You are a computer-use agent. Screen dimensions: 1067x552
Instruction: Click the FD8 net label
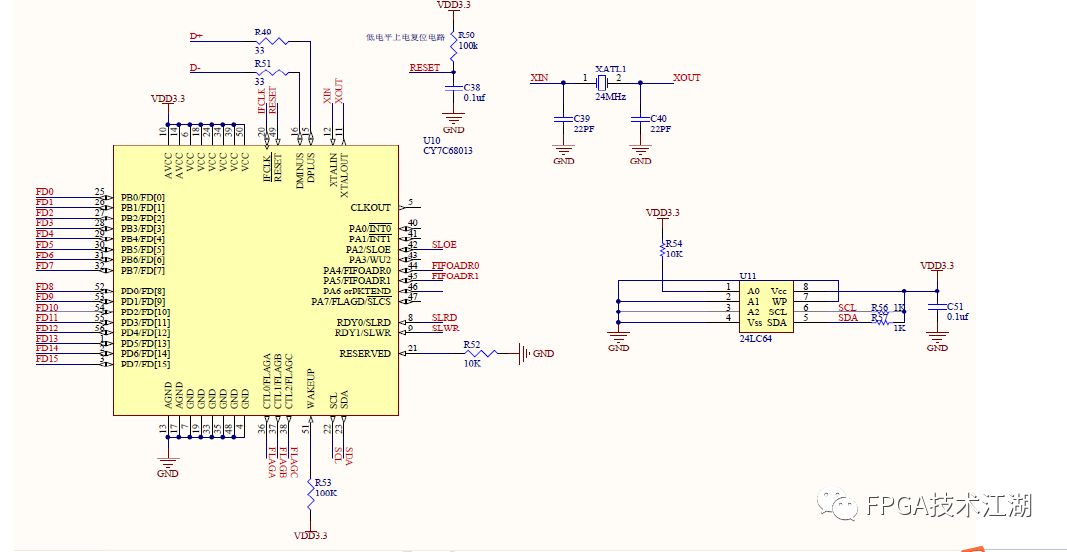pyautogui.click(x=44, y=287)
